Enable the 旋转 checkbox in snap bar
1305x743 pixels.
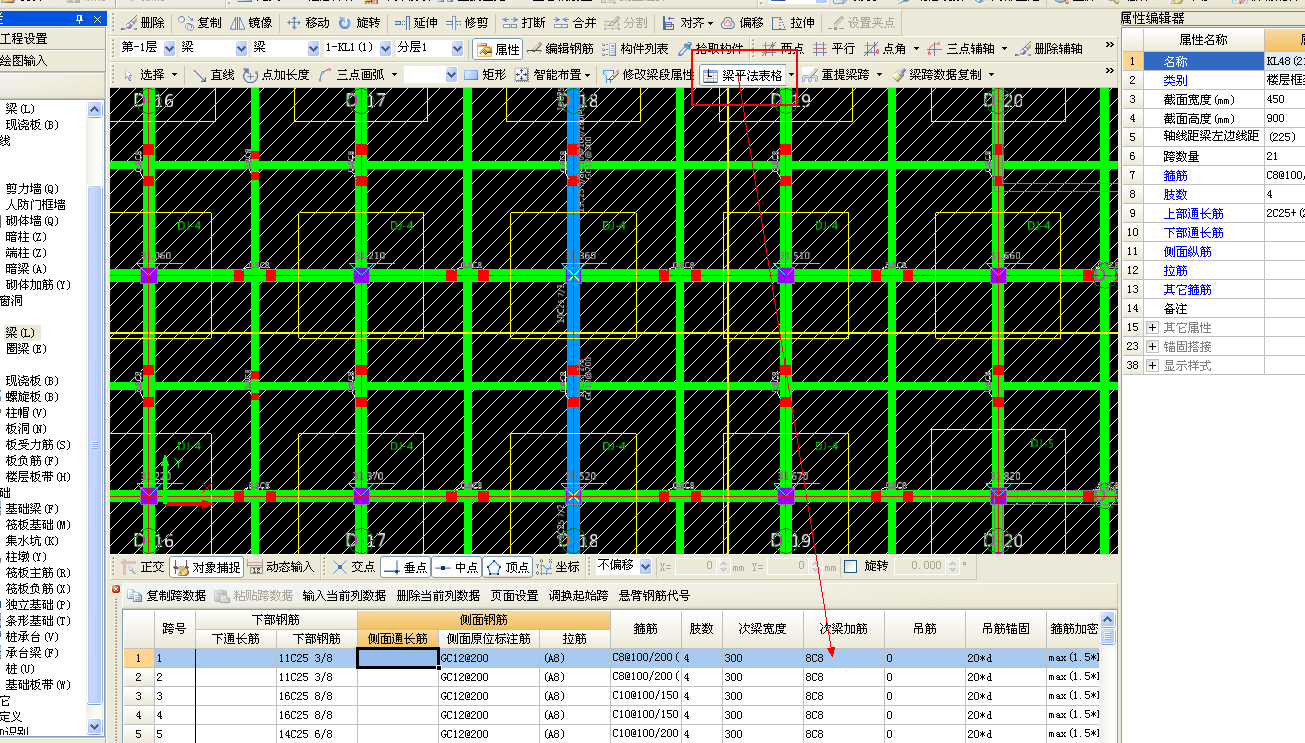pyautogui.click(x=851, y=566)
